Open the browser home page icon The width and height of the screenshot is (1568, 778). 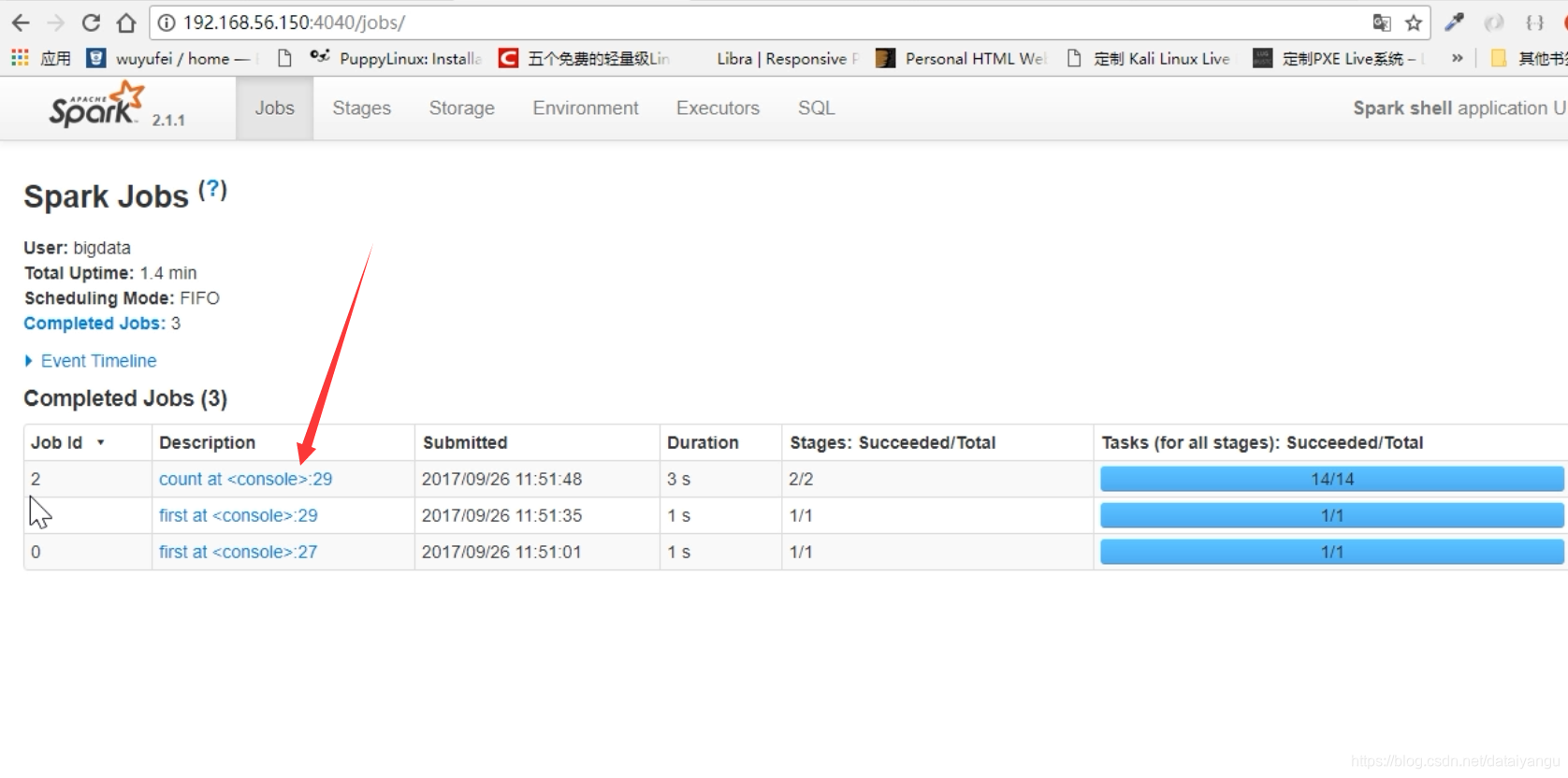point(126,22)
